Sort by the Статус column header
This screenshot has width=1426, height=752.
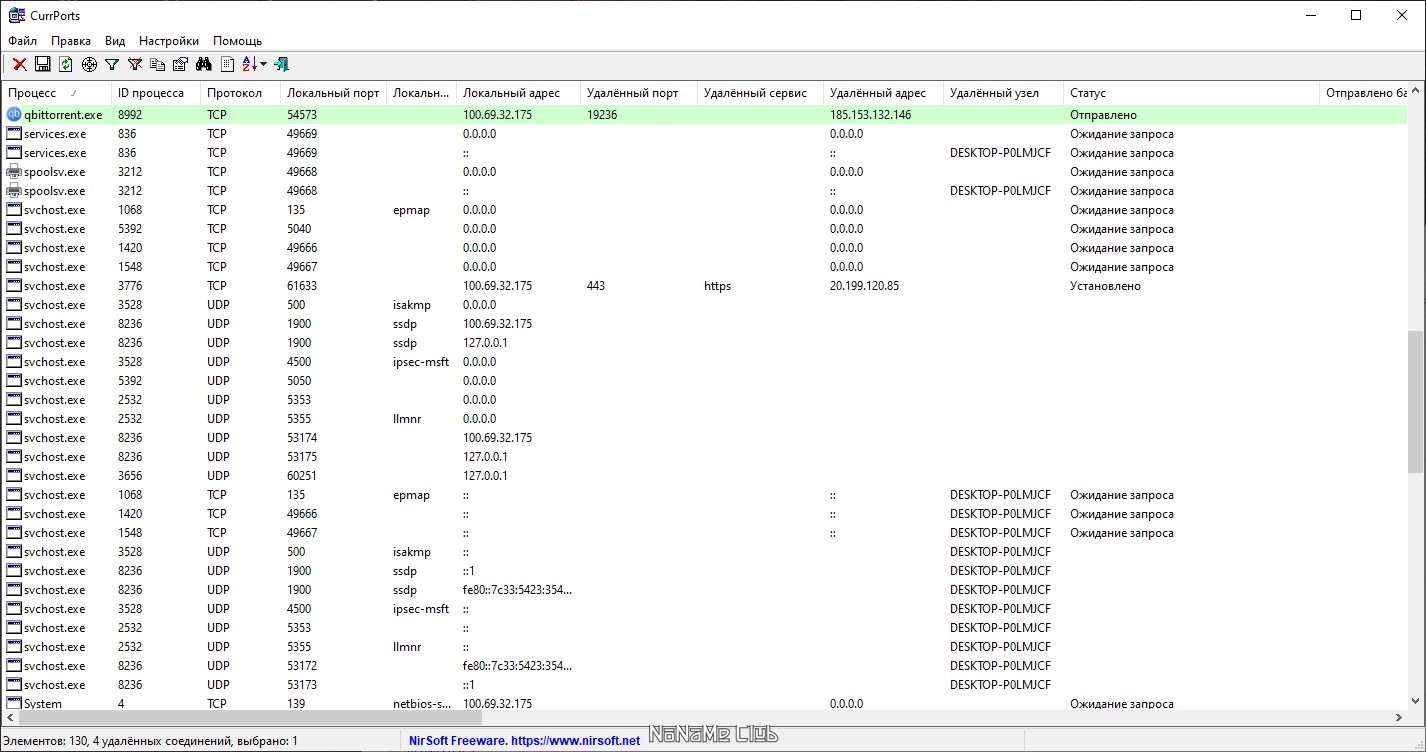(1191, 93)
